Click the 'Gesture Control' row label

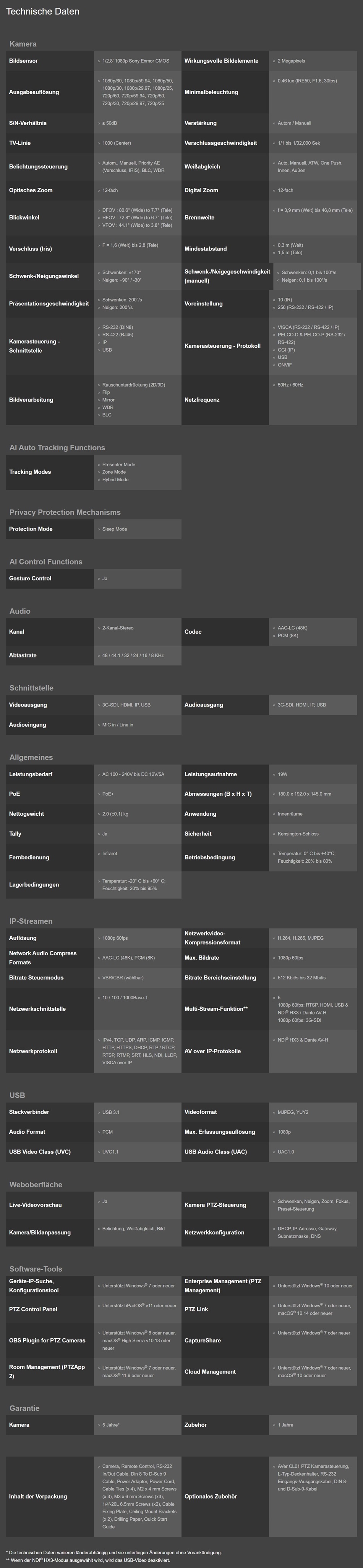coord(30,578)
